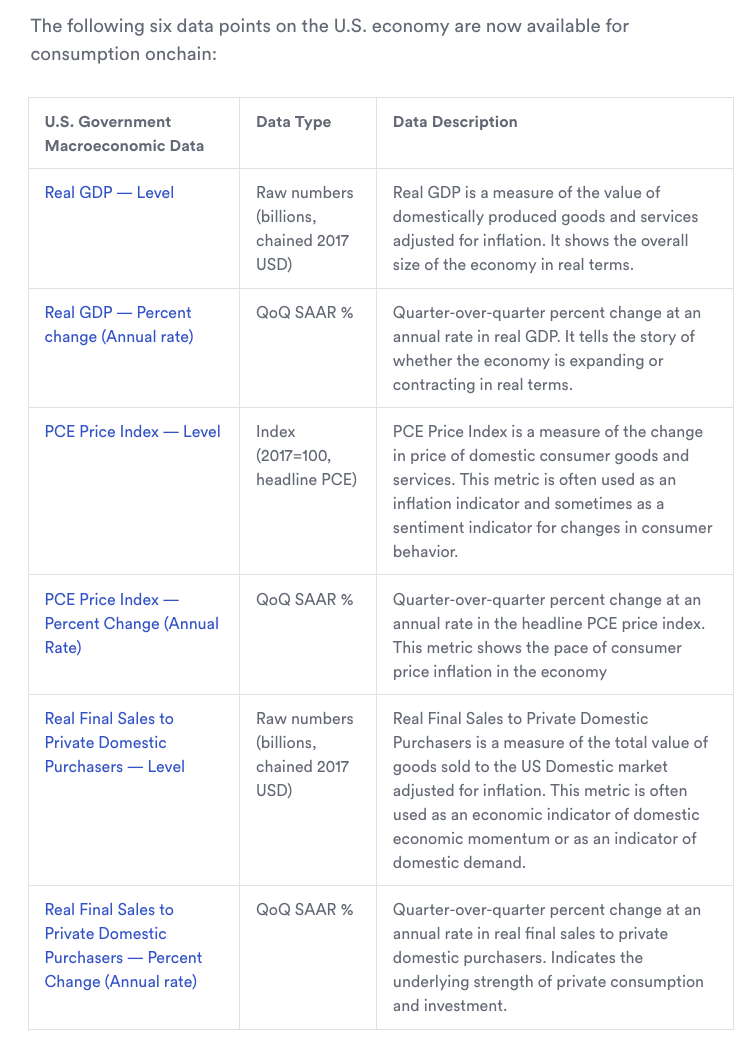The height and width of the screenshot is (1045, 748).
Task: Click the intro paragraph about six data points
Action: click(x=330, y=39)
